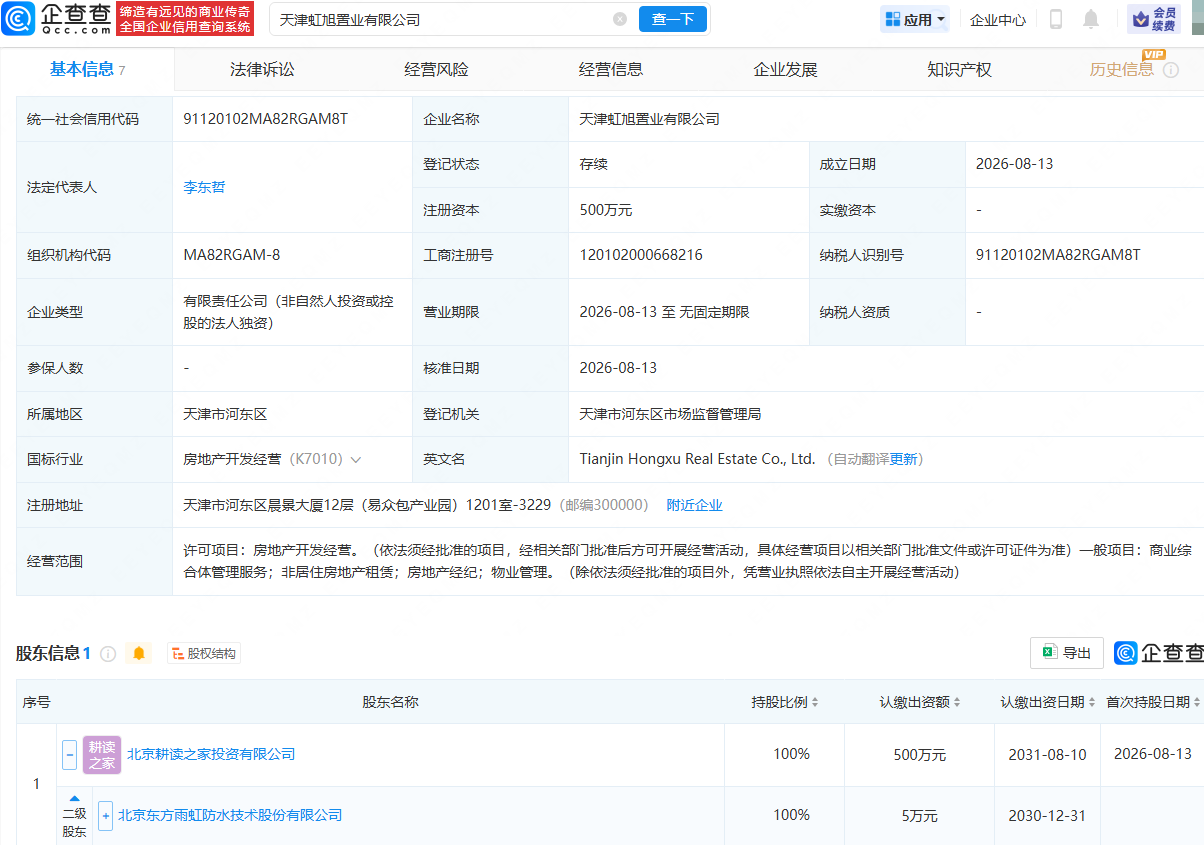
Task: Collapse the 北京耕读之家投资有限公司 row
Action: tap(69, 754)
